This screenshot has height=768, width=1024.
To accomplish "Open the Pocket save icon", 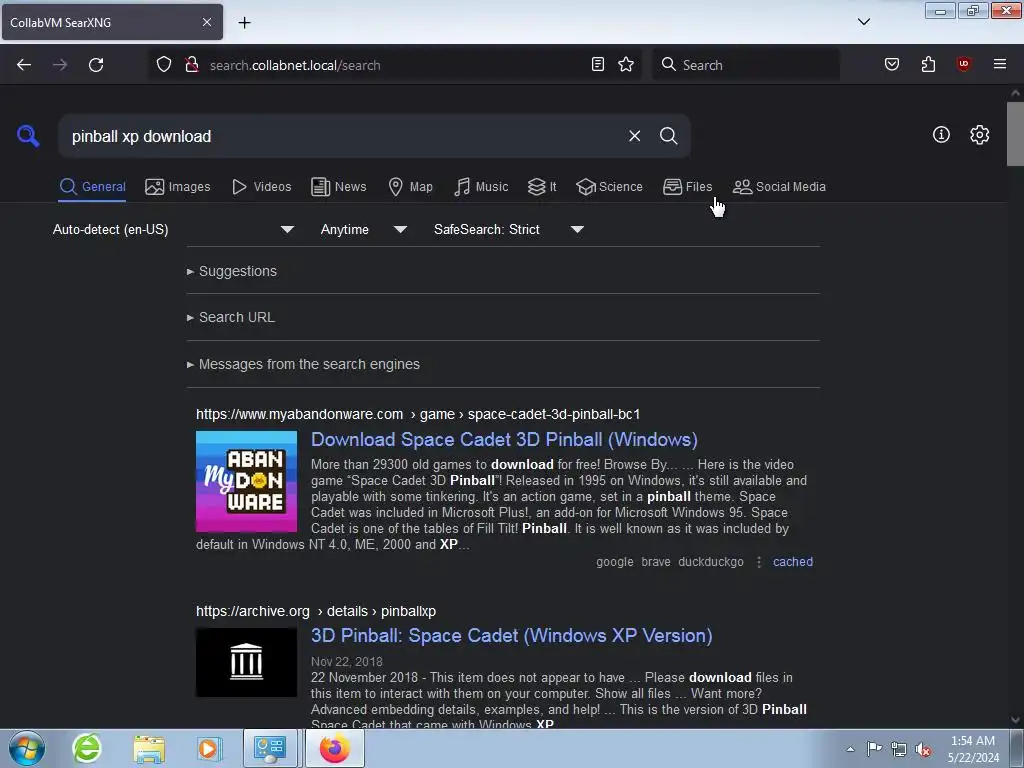I will [891, 64].
